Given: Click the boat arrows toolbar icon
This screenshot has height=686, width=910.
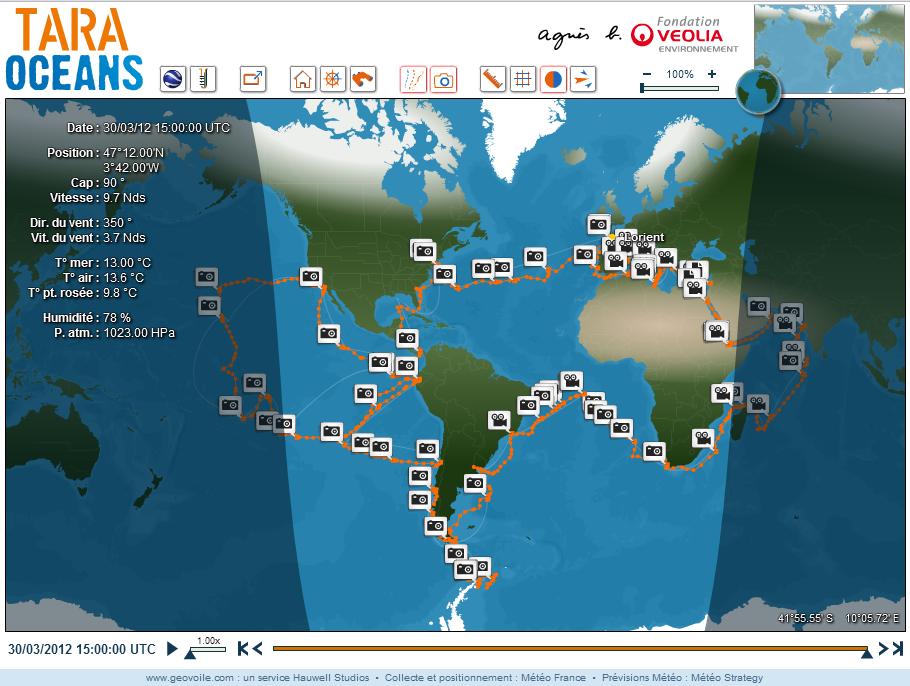Looking at the screenshot, I should (583, 79).
